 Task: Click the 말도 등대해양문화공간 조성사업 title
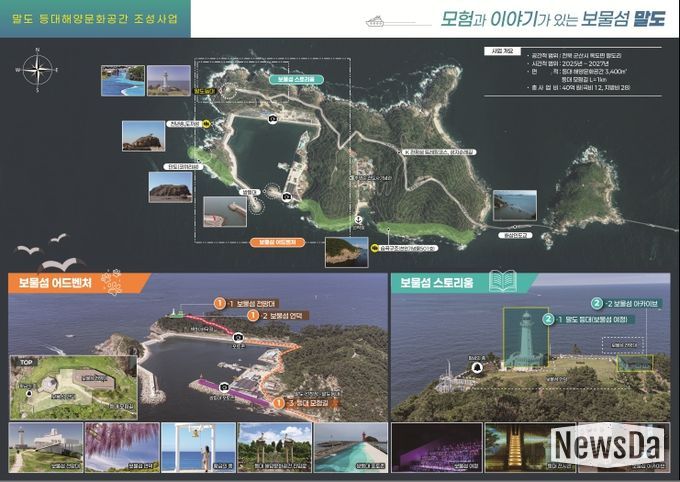point(95,19)
